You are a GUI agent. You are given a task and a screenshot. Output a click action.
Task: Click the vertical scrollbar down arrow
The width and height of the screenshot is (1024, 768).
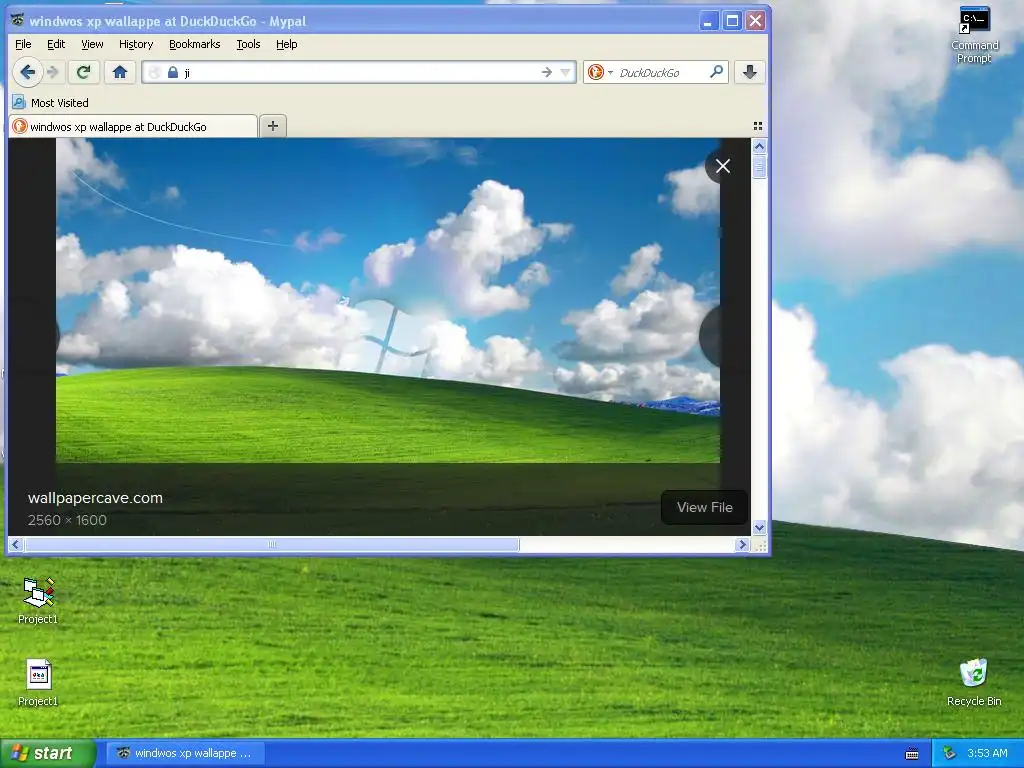[759, 527]
